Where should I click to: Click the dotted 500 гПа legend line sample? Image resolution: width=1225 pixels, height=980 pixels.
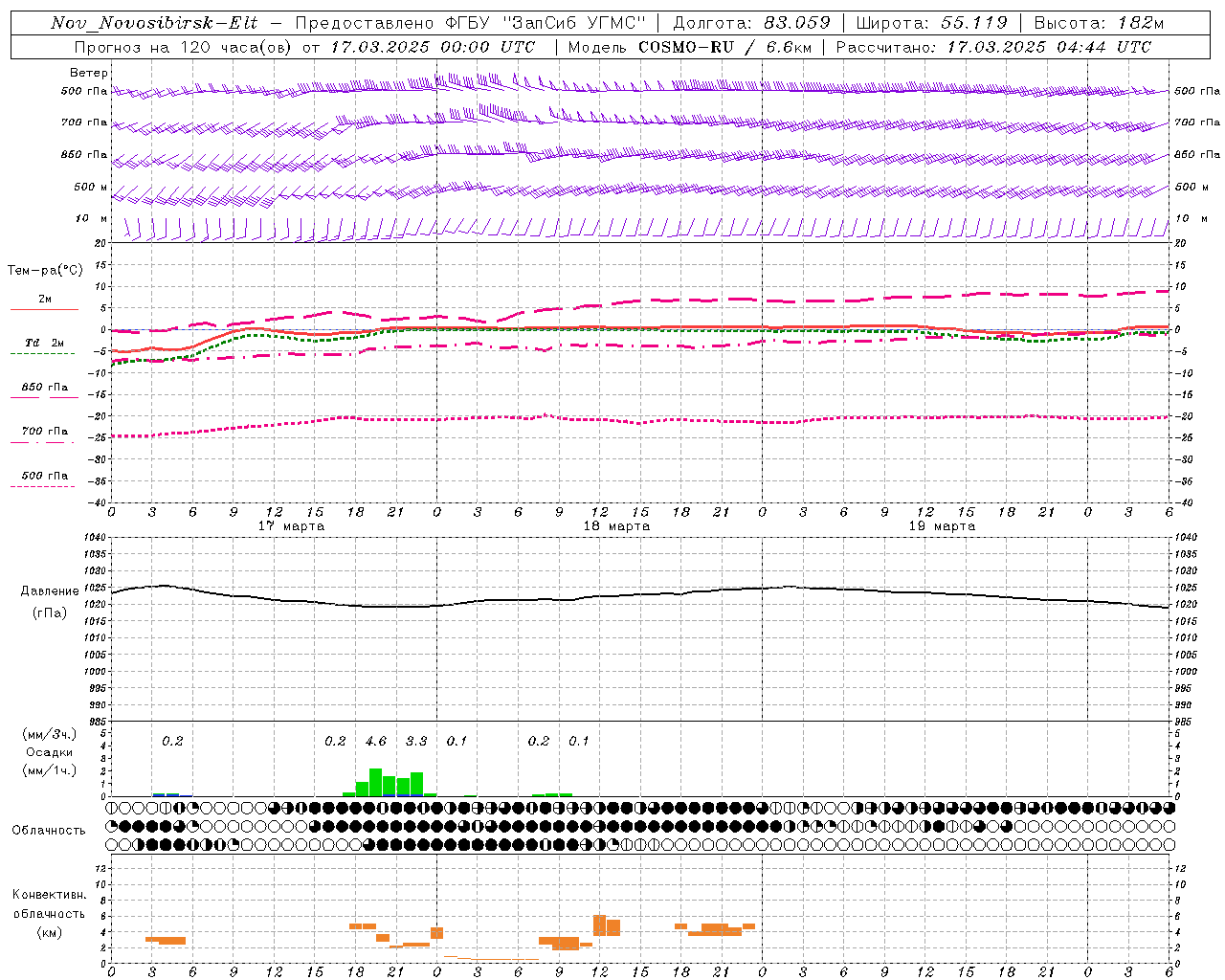click(x=42, y=486)
